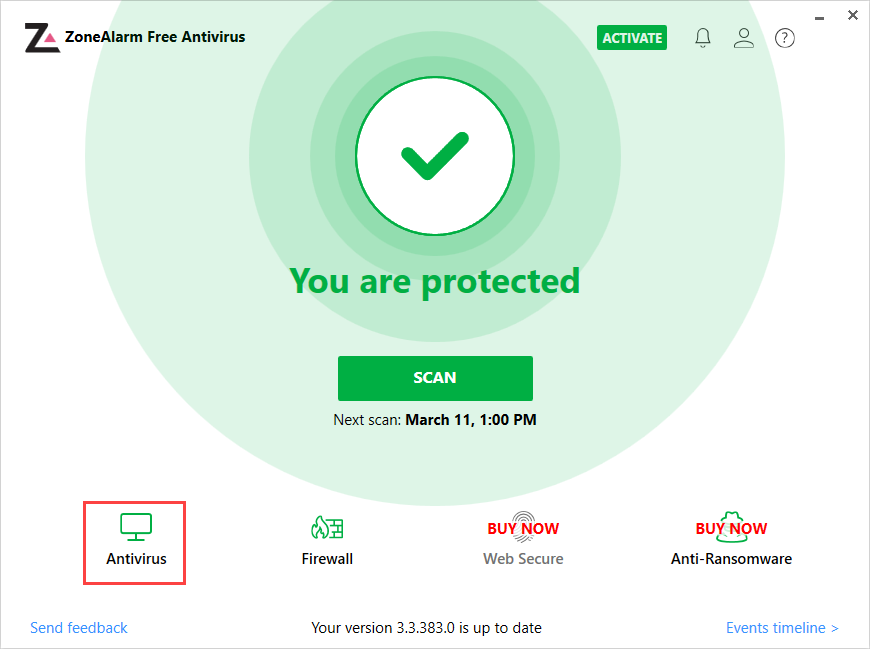
Task: Click the ZoneAlarm Z logo
Action: (42, 38)
